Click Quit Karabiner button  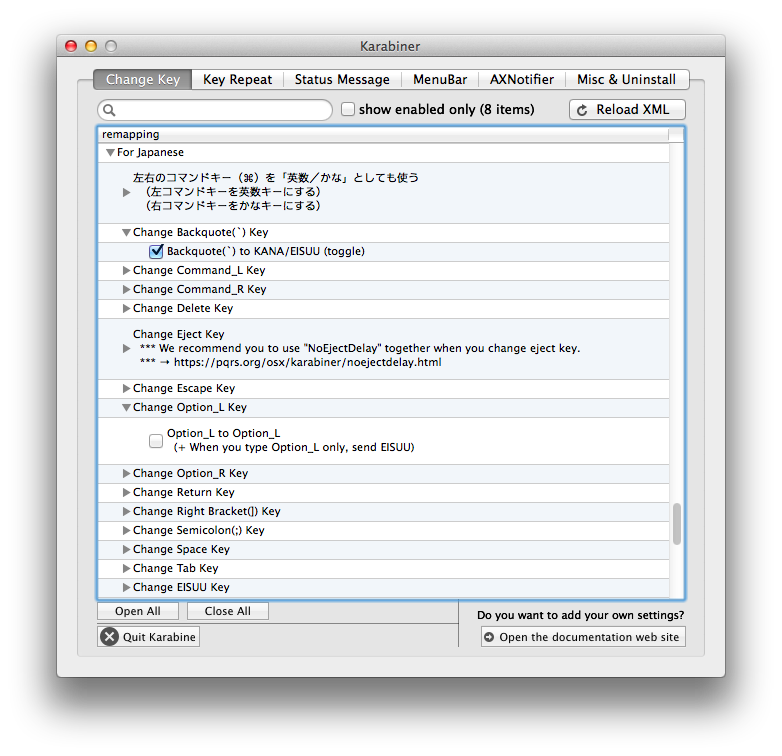[149, 637]
